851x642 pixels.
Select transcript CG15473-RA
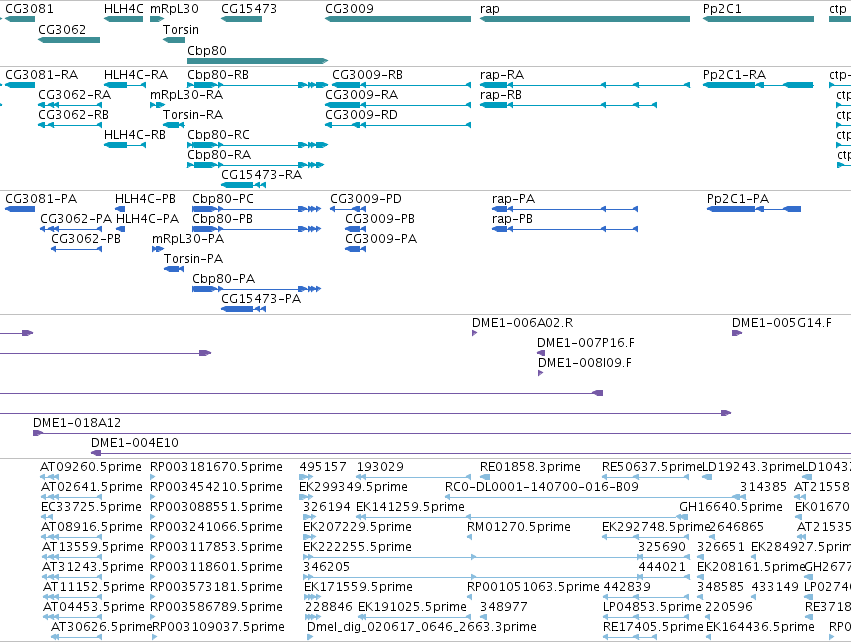click(261, 175)
